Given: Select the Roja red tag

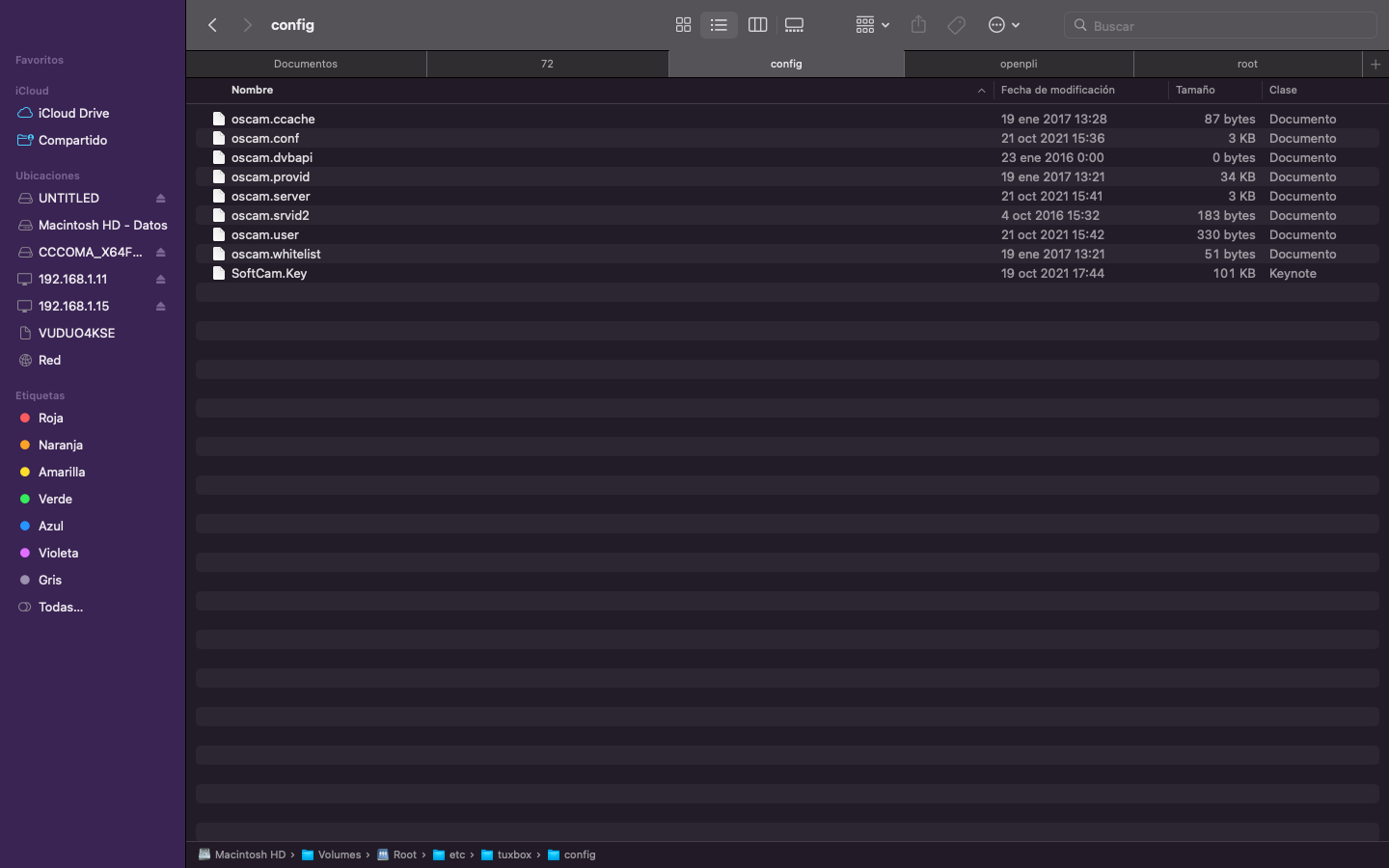Looking at the screenshot, I should click(x=50, y=418).
